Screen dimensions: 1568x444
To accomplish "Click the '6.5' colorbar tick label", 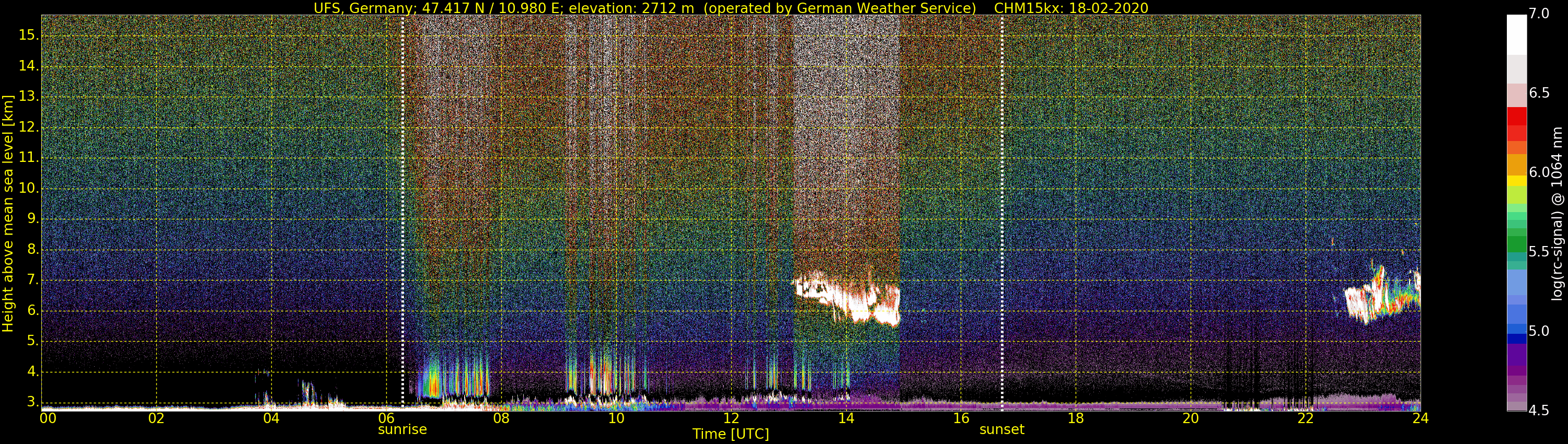I will click(1539, 93).
